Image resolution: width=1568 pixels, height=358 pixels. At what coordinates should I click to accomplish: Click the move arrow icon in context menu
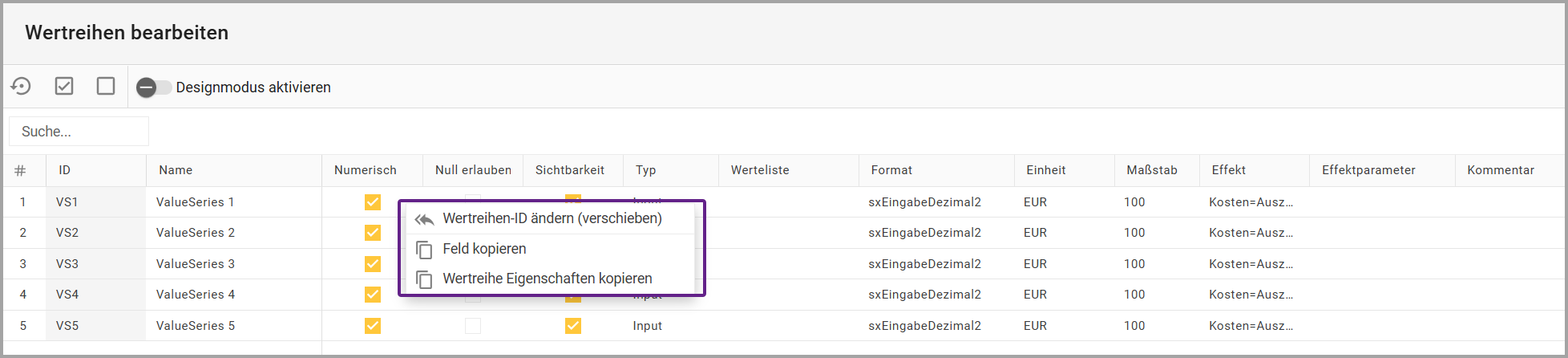coord(424,219)
